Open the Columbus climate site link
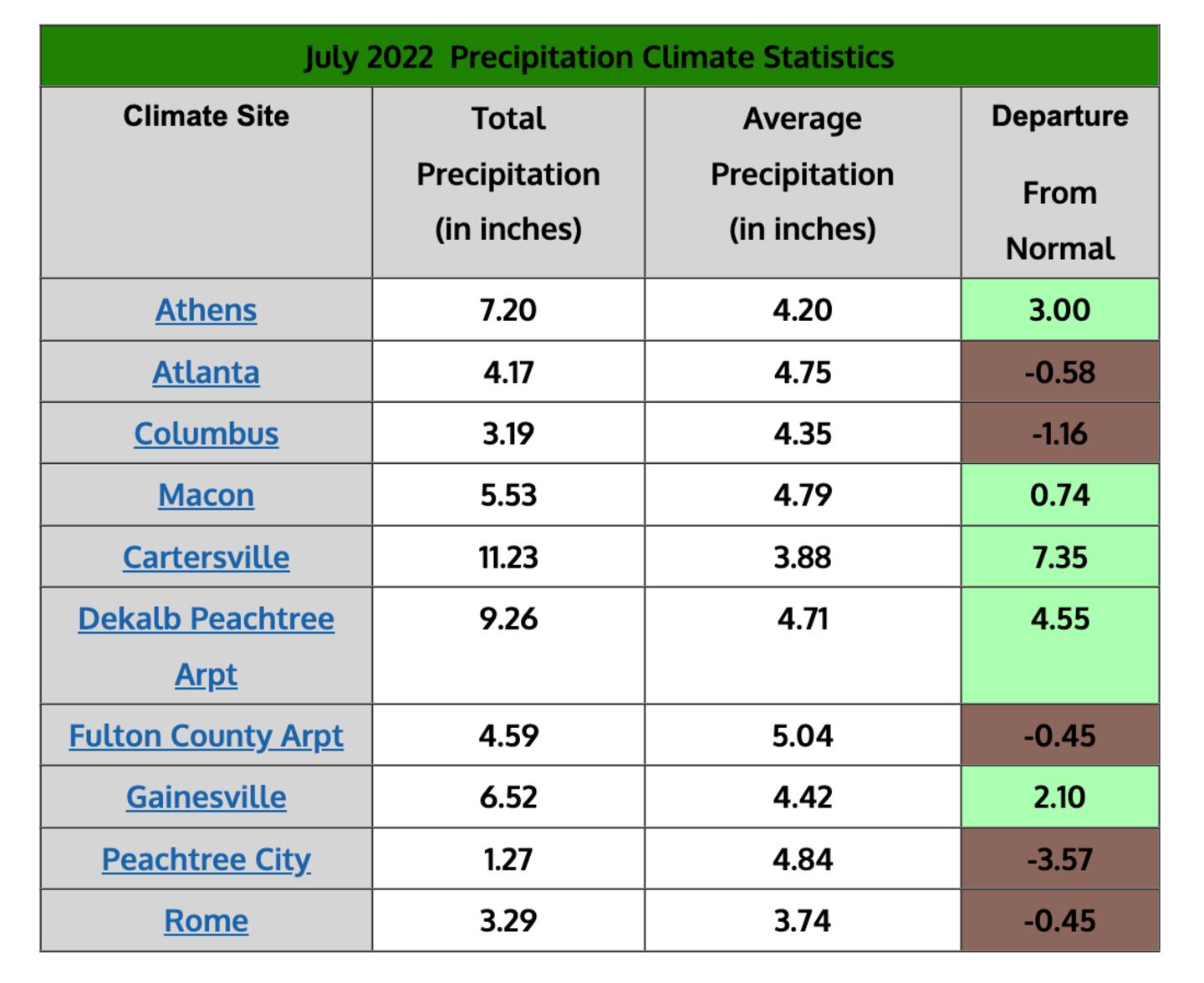The width and height of the screenshot is (1204, 983). click(x=206, y=434)
